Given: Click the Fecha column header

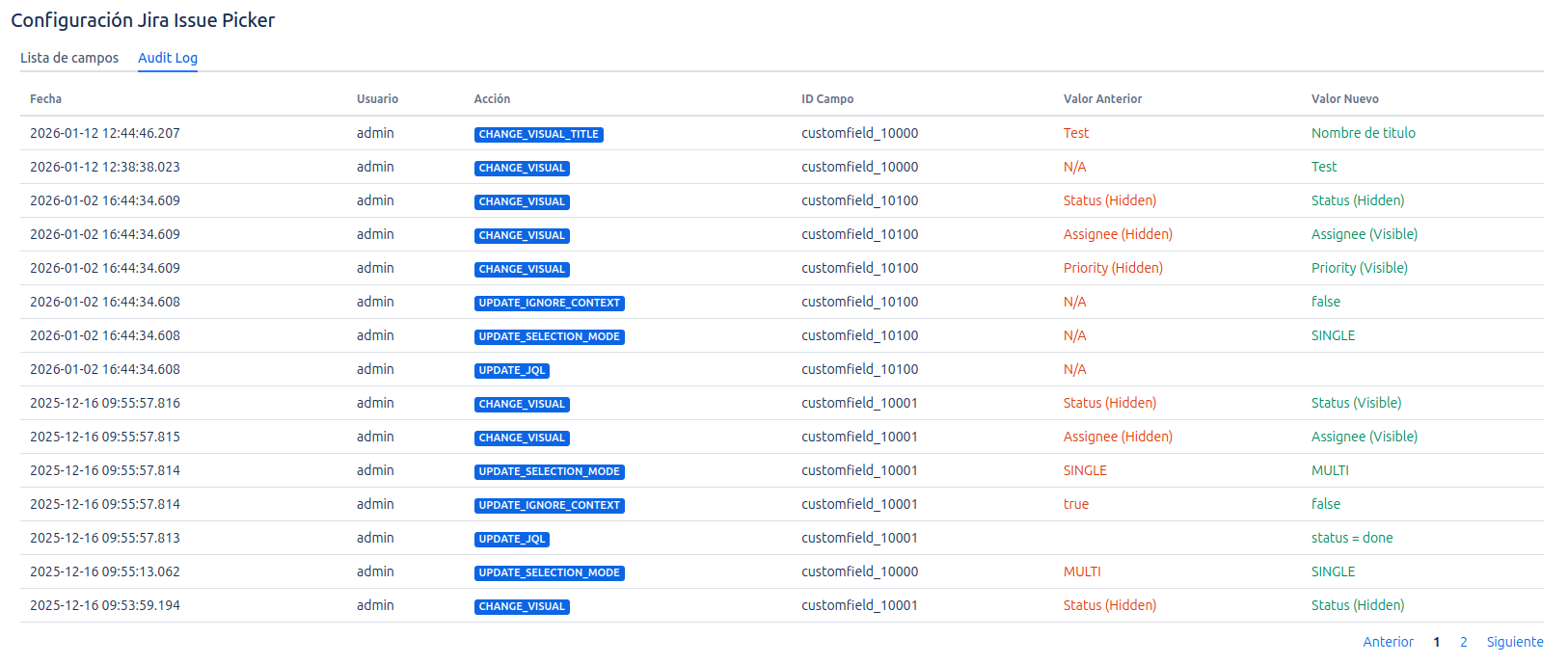Looking at the screenshot, I should 45,99.
